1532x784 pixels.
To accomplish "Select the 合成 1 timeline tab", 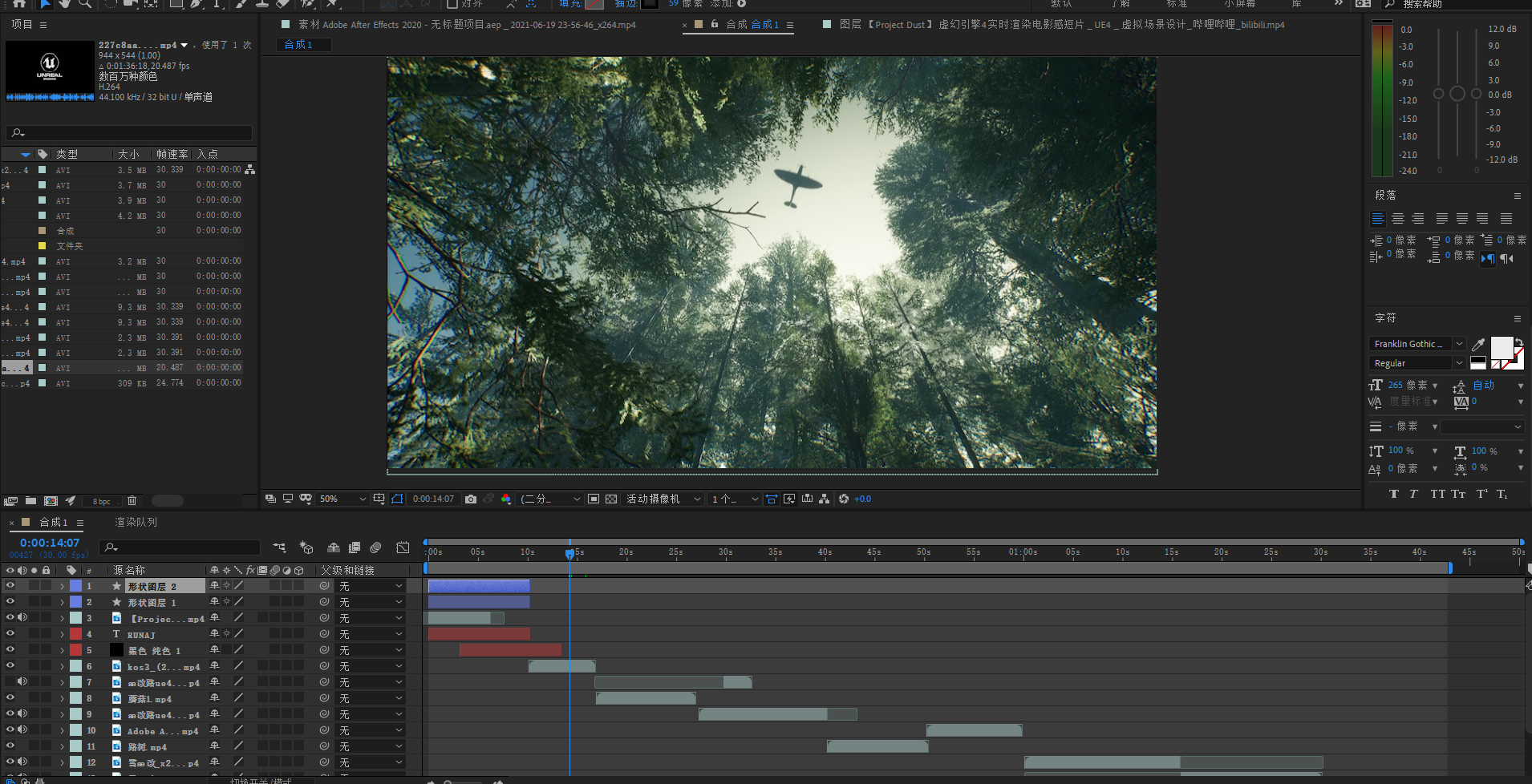I will [x=54, y=522].
